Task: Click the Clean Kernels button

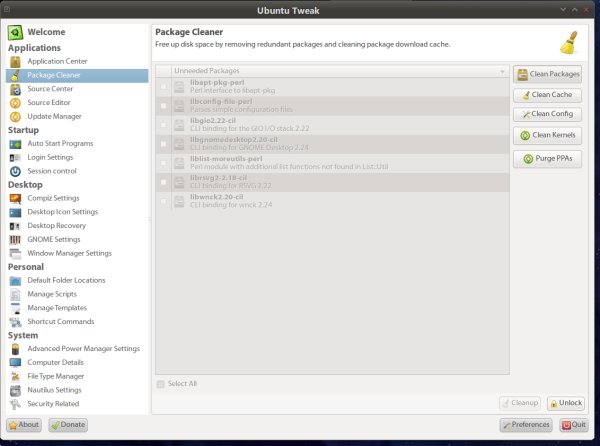Action: click(548, 135)
